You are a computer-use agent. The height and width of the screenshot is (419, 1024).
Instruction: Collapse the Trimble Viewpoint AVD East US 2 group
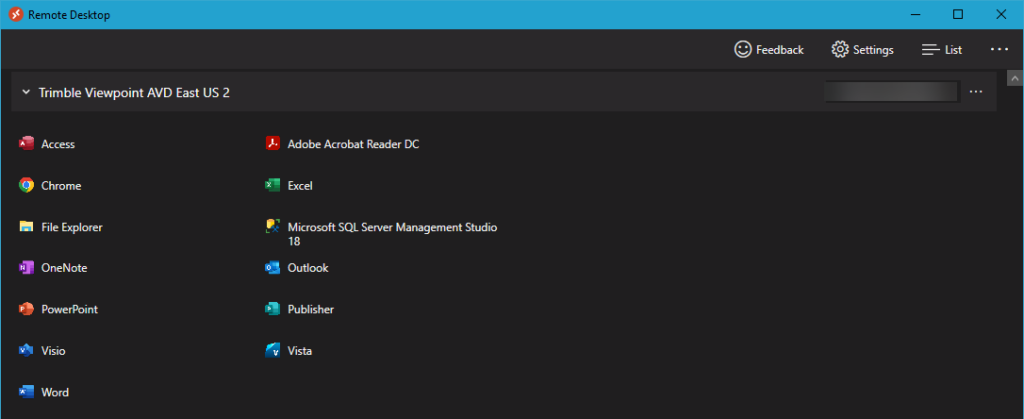26,93
